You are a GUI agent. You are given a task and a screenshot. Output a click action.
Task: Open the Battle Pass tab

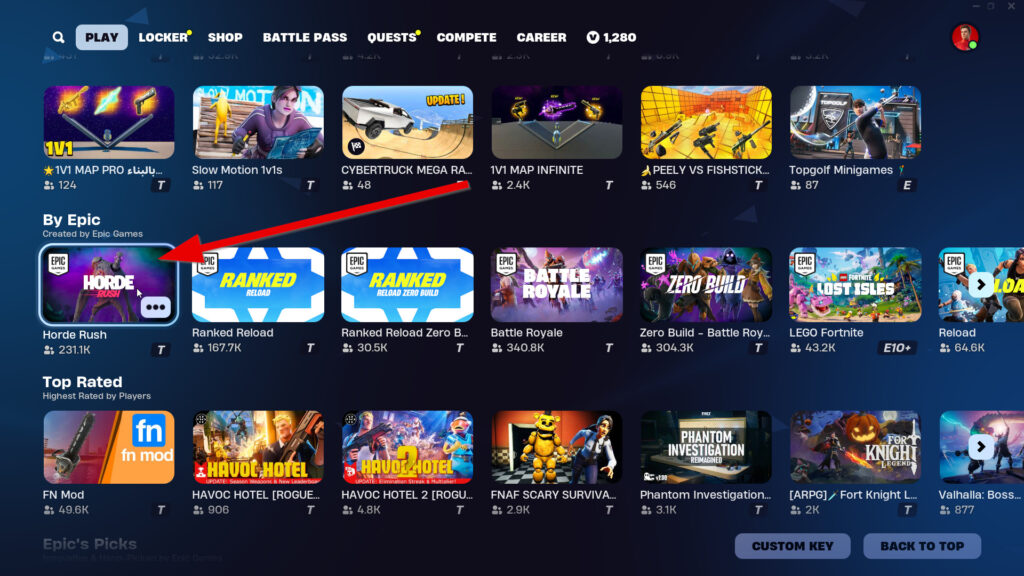305,37
